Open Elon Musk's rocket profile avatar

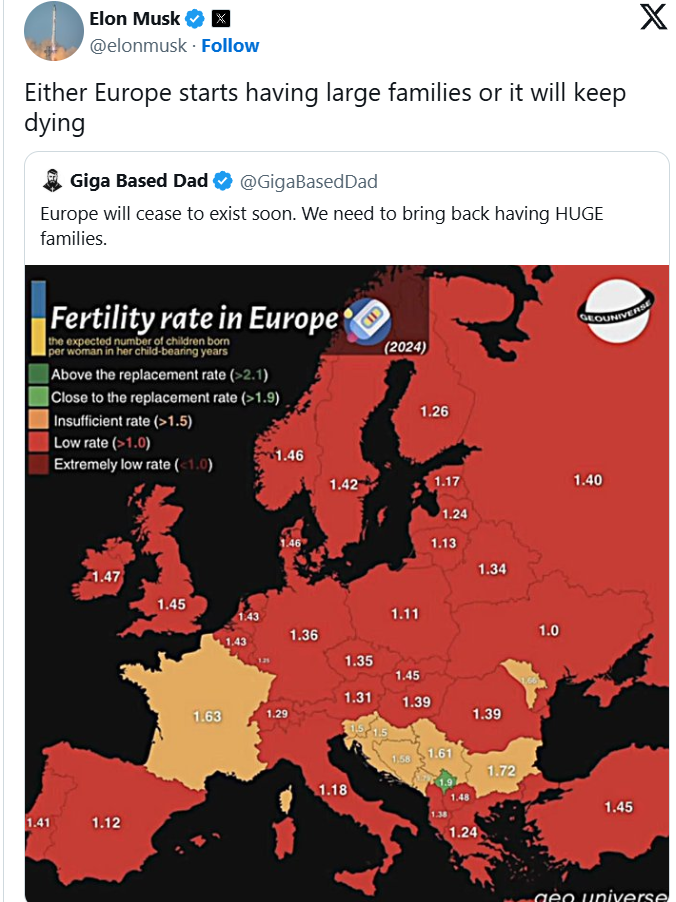pyautogui.click(x=54, y=30)
